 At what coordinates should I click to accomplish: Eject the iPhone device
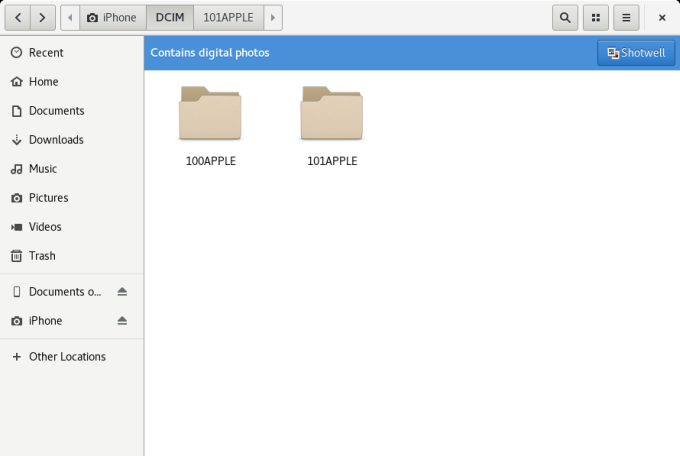(122, 321)
